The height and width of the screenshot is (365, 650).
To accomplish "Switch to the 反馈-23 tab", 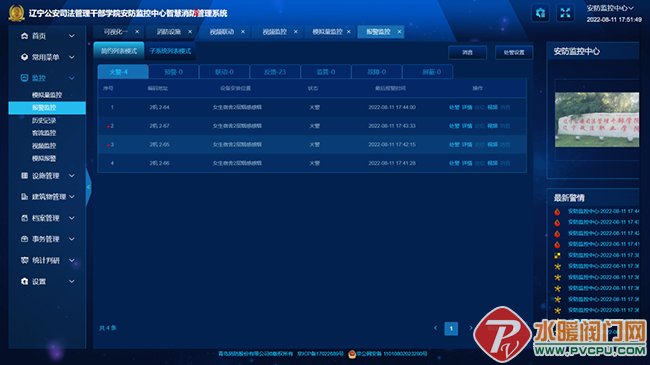I will point(275,72).
